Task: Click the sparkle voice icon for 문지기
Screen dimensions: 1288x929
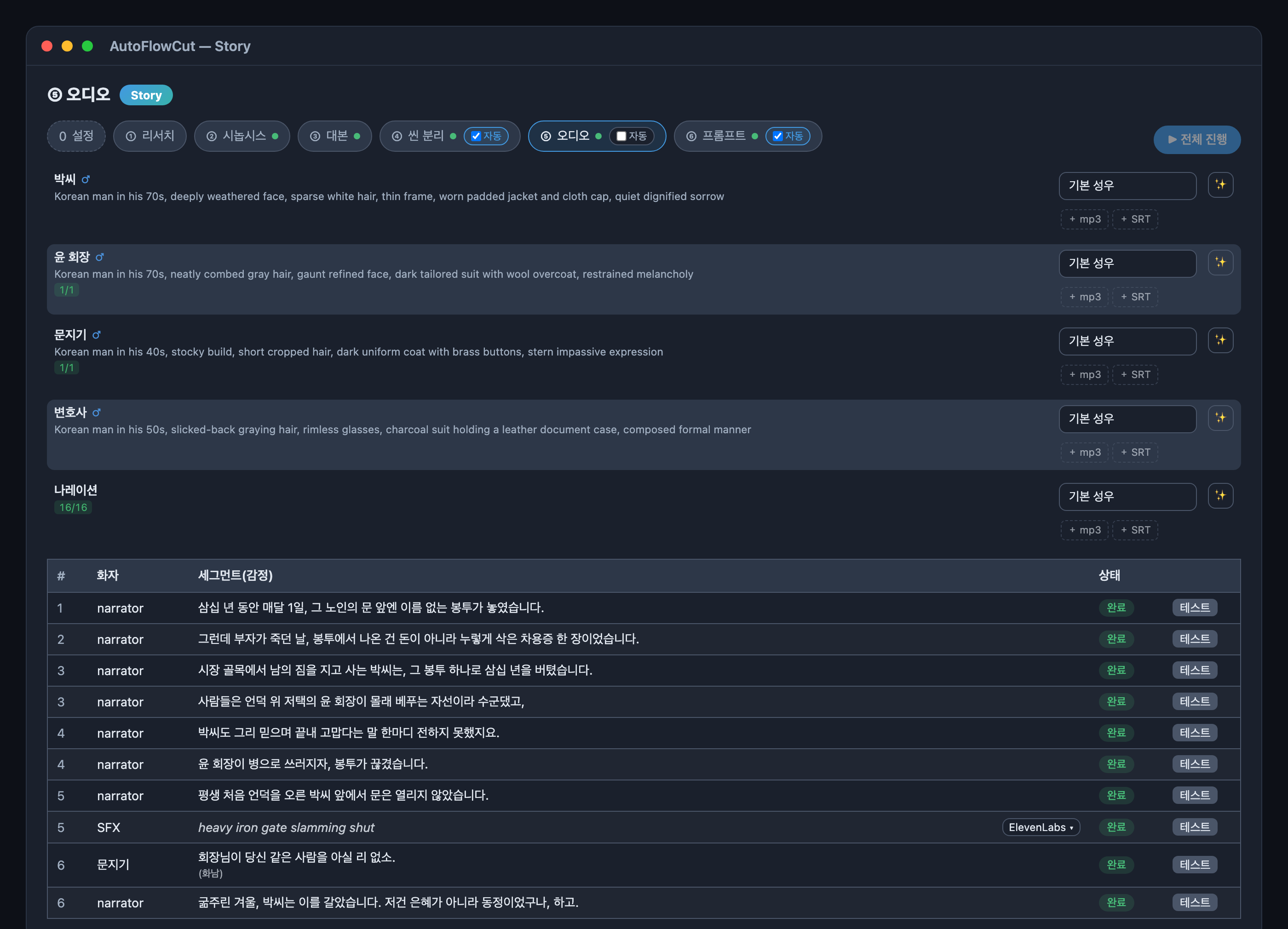Action: (x=1220, y=341)
